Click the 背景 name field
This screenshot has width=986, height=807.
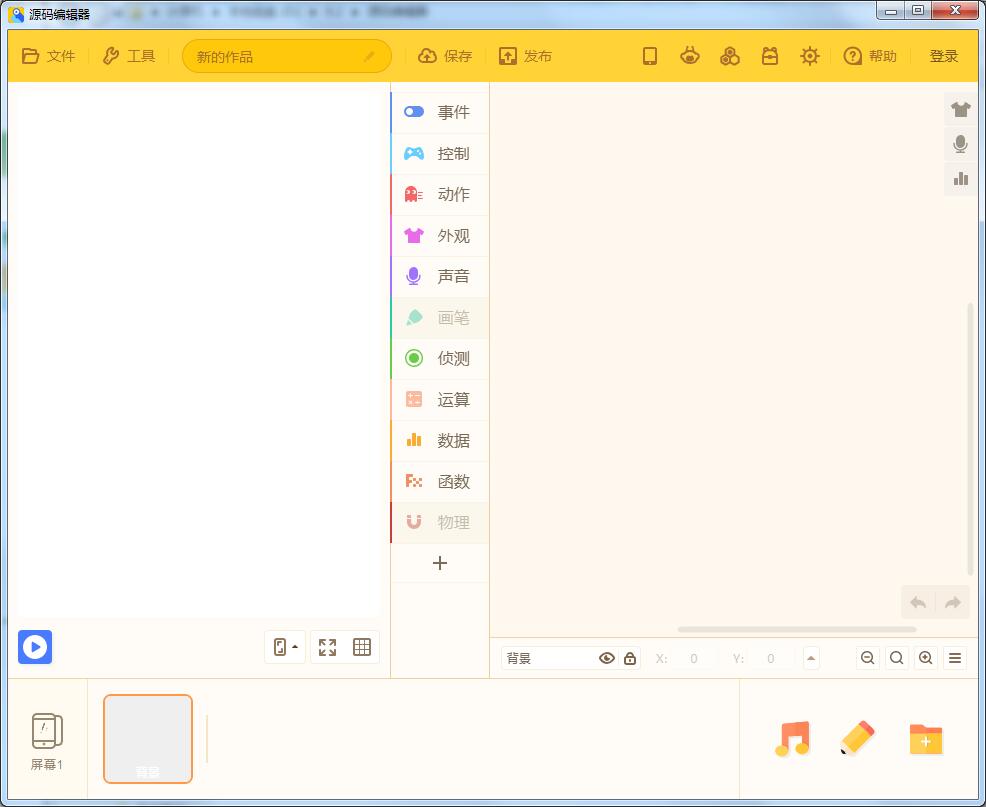[549, 659]
